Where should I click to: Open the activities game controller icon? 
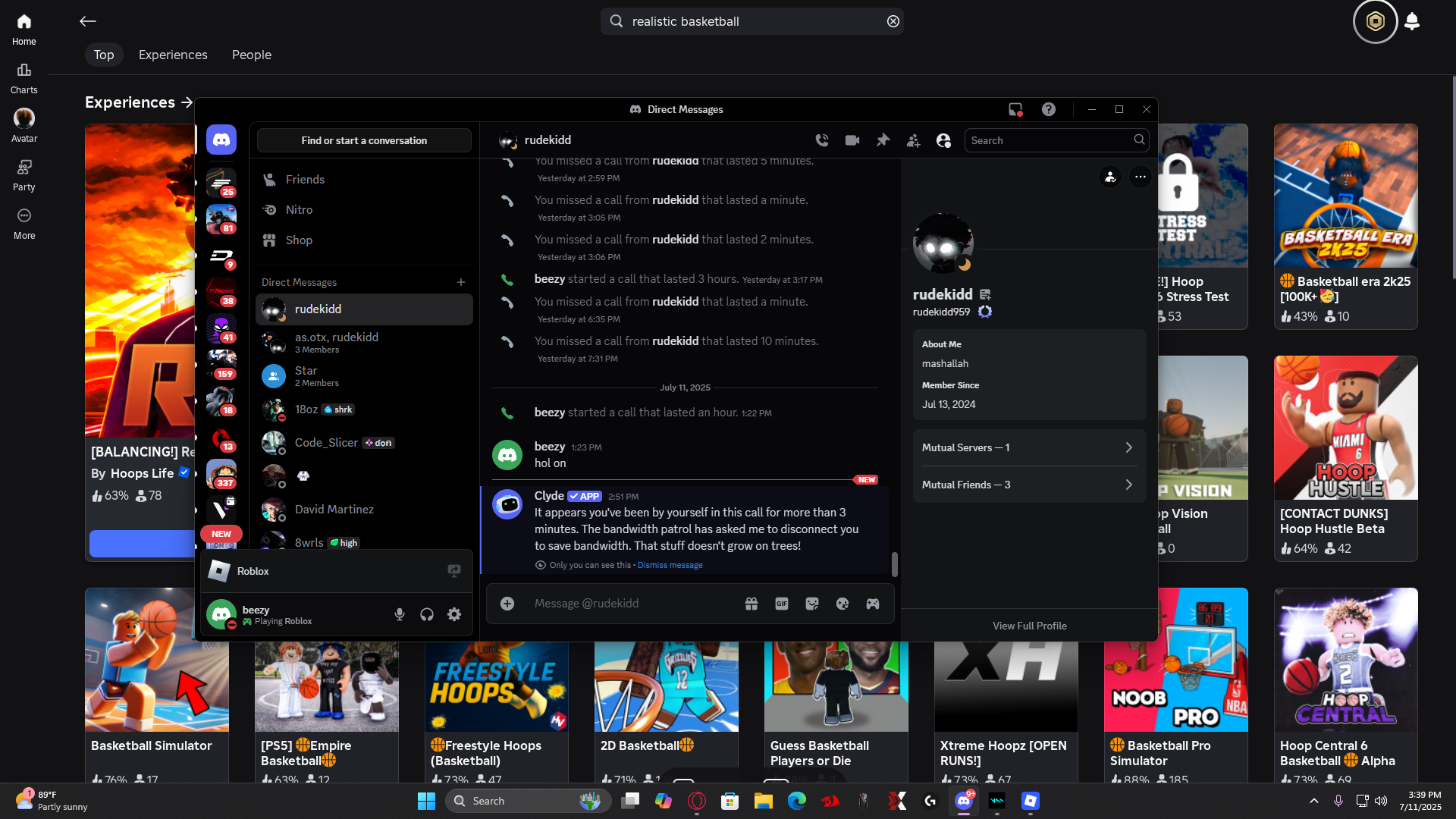click(x=873, y=604)
